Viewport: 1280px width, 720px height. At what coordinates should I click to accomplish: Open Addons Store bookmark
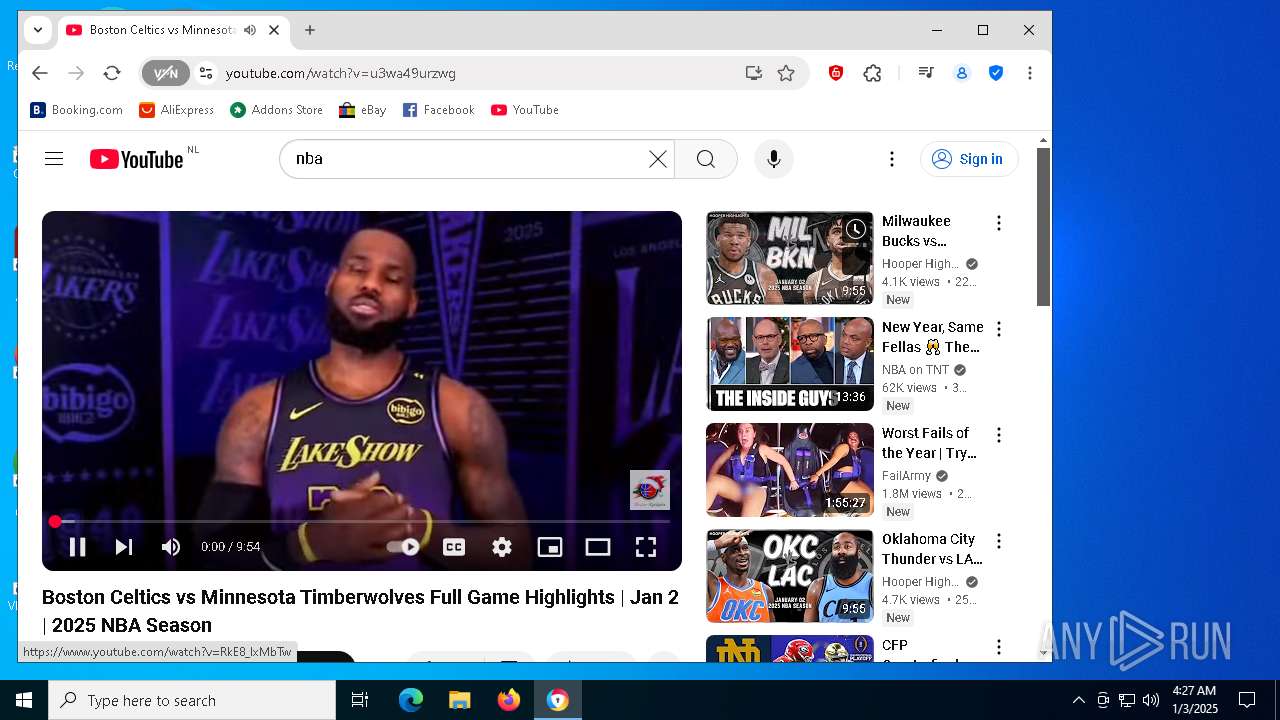pos(276,110)
